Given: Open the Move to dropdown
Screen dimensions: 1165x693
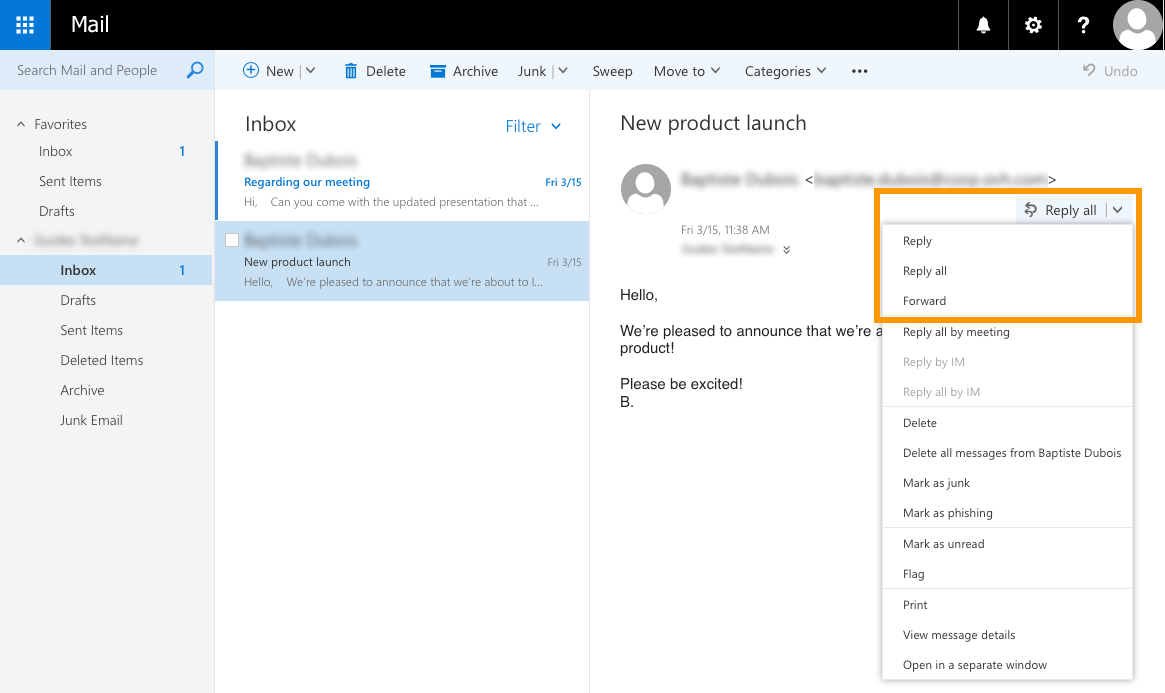Looking at the screenshot, I should pos(687,71).
